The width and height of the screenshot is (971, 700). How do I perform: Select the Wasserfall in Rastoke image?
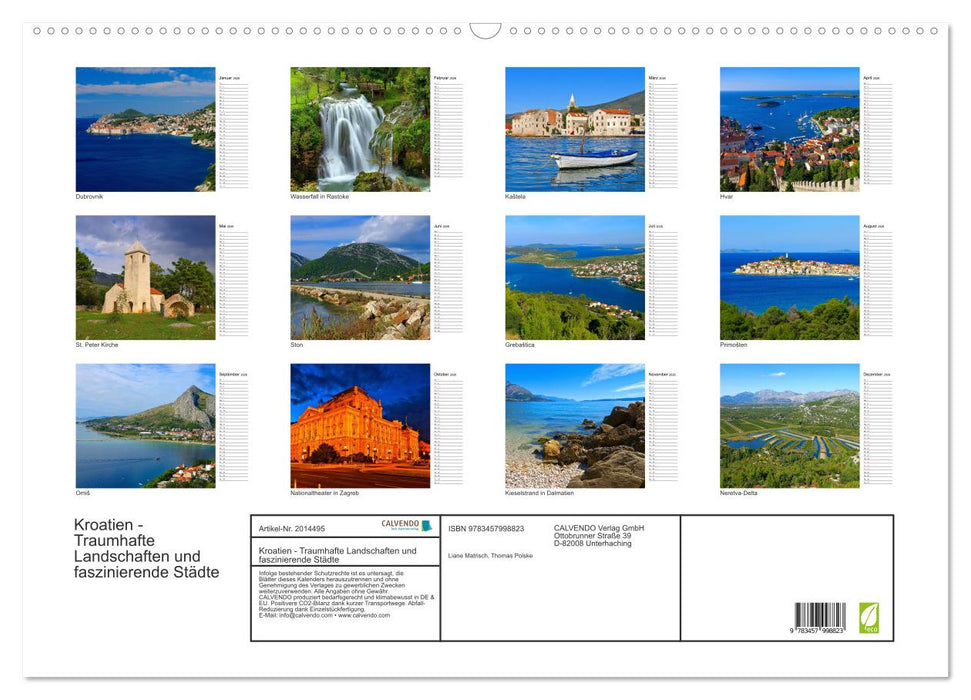pyautogui.click(x=357, y=128)
